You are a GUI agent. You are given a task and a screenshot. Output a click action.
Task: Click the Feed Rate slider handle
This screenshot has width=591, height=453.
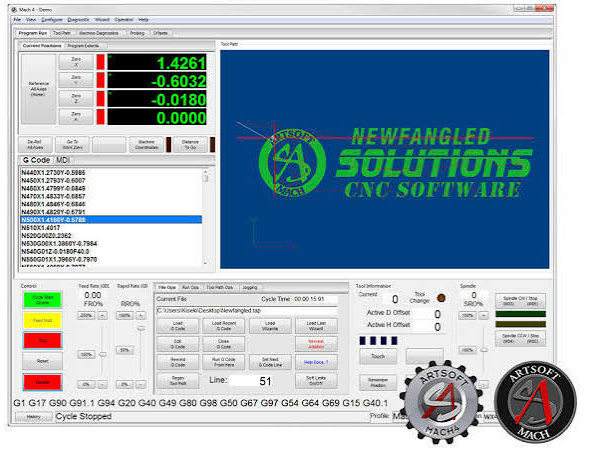pyautogui.click(x=102, y=355)
